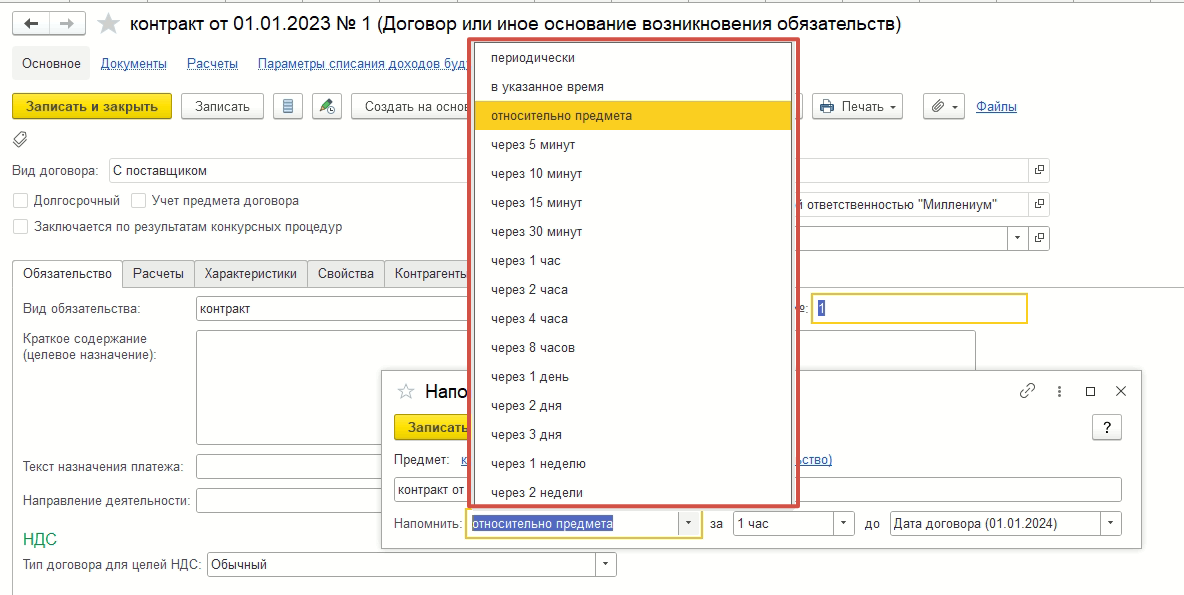Select 'через 2 дня' option
The image size is (1184, 595).
click(633, 405)
